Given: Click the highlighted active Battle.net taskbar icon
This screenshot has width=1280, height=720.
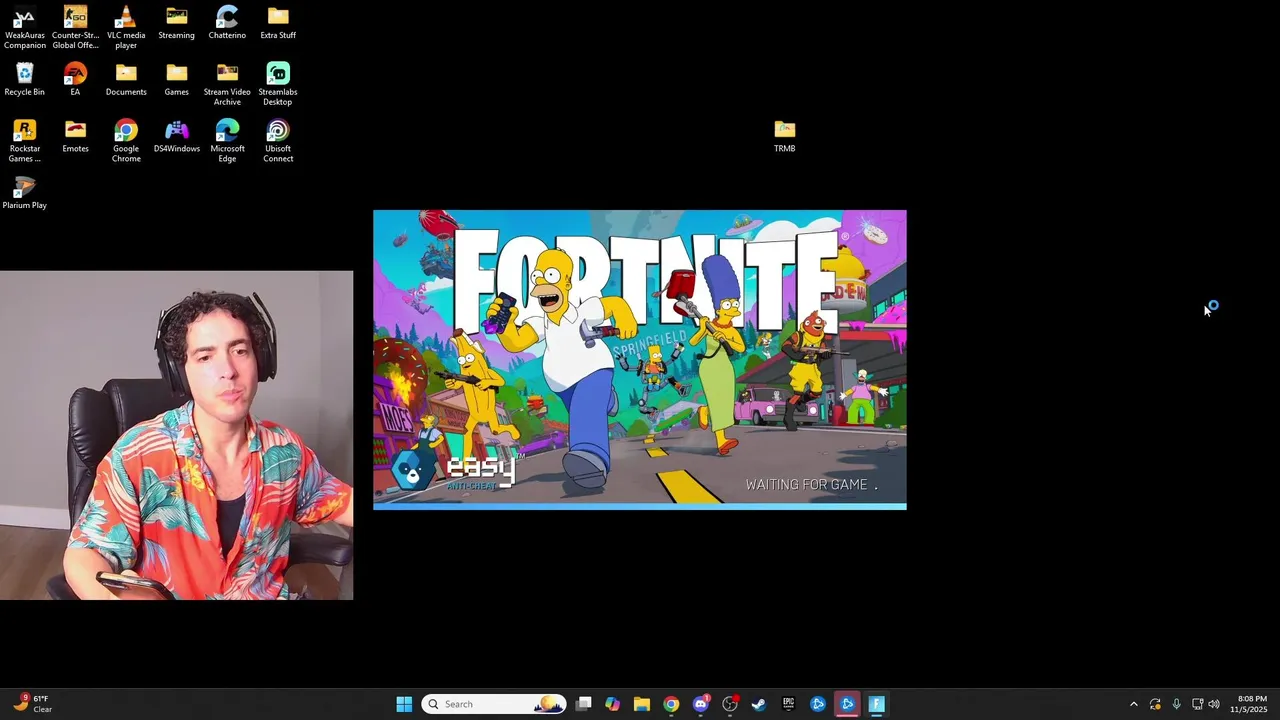Looking at the screenshot, I should point(847,704).
